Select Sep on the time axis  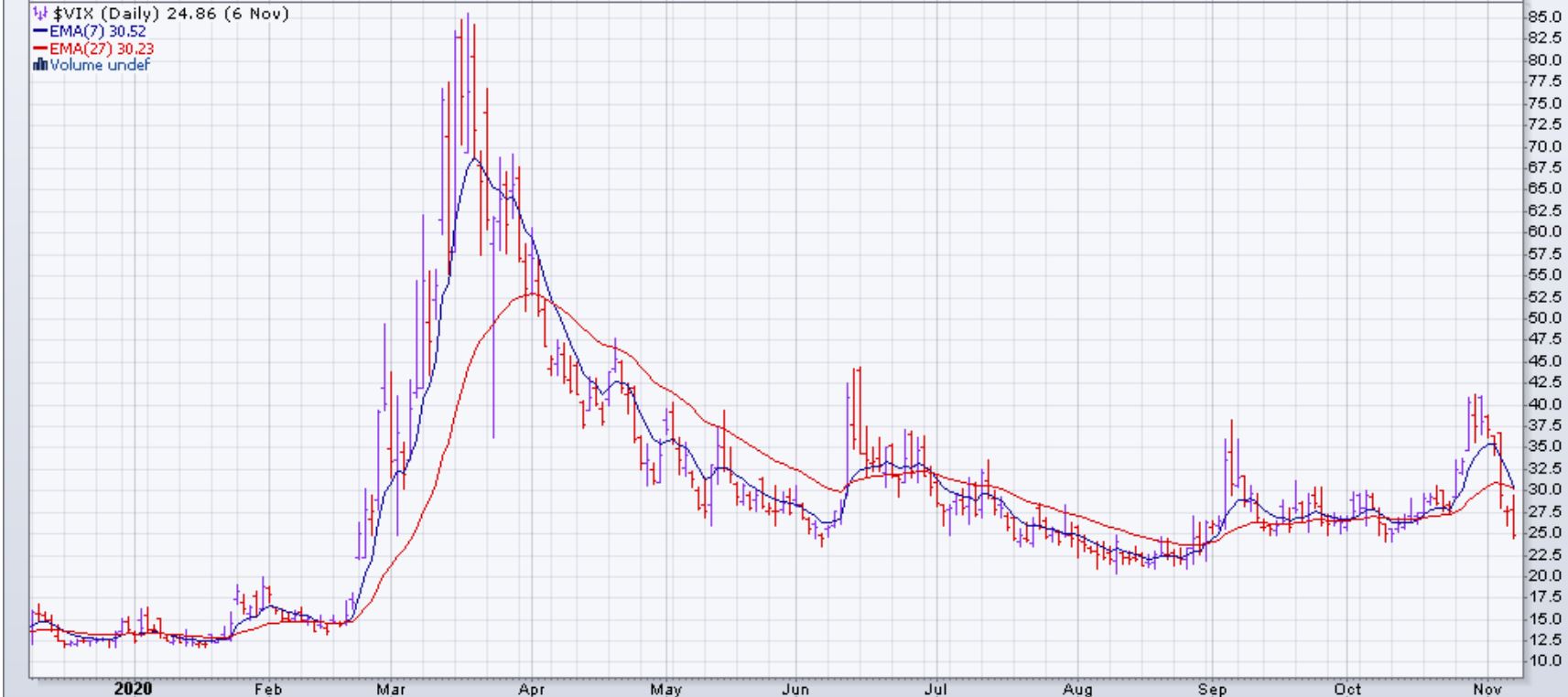point(1211,690)
